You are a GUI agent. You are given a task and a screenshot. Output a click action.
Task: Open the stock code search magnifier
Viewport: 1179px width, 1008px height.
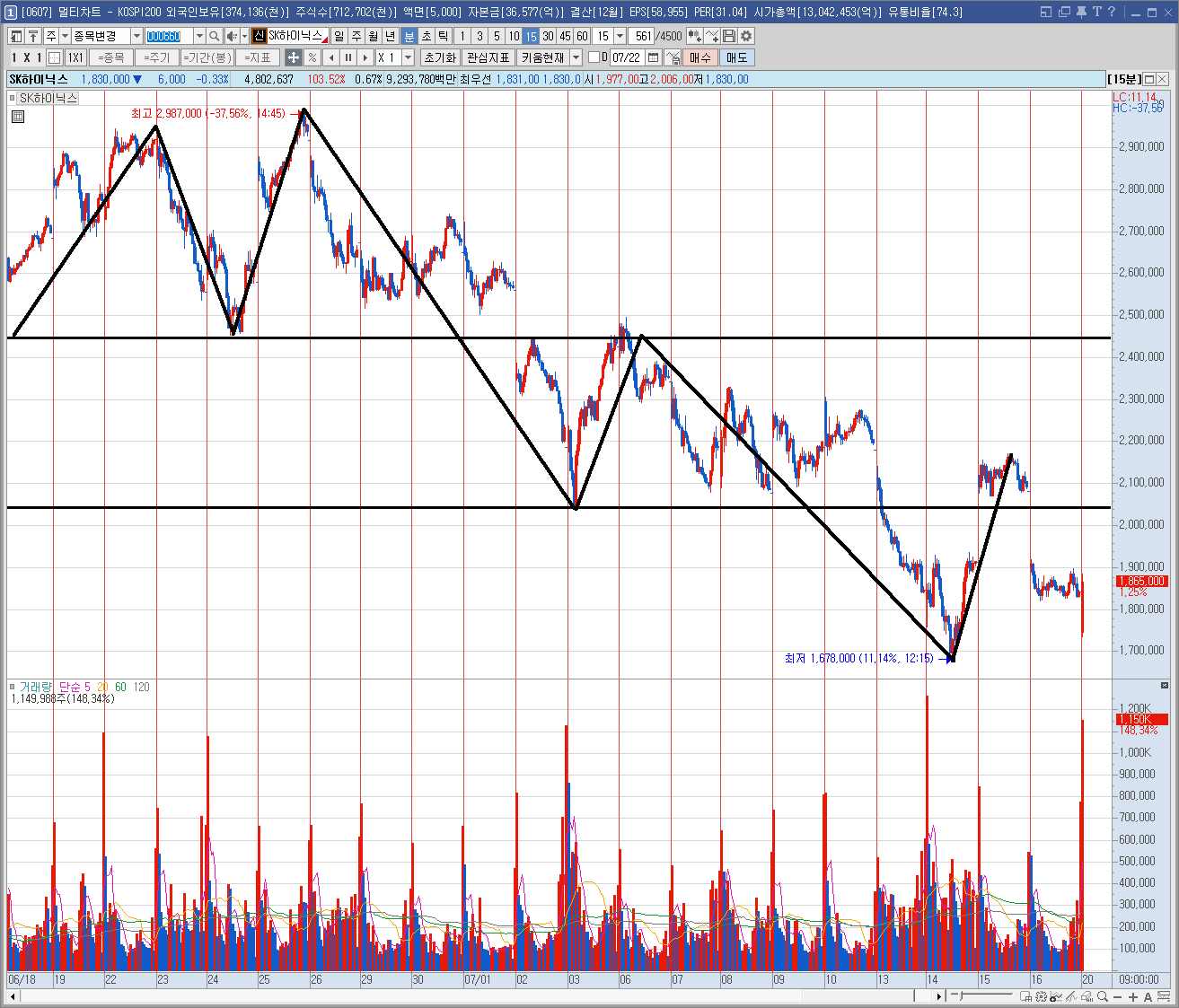[x=215, y=36]
